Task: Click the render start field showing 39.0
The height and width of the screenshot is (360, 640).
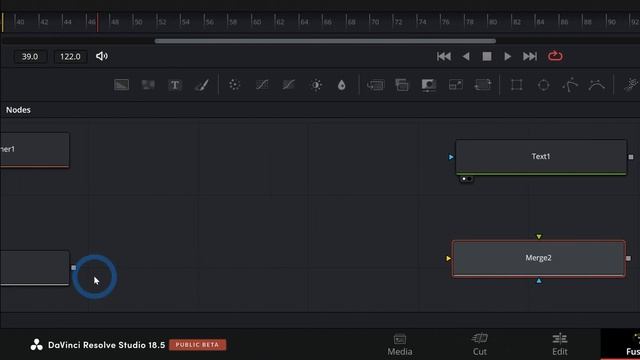Action: (x=30, y=56)
